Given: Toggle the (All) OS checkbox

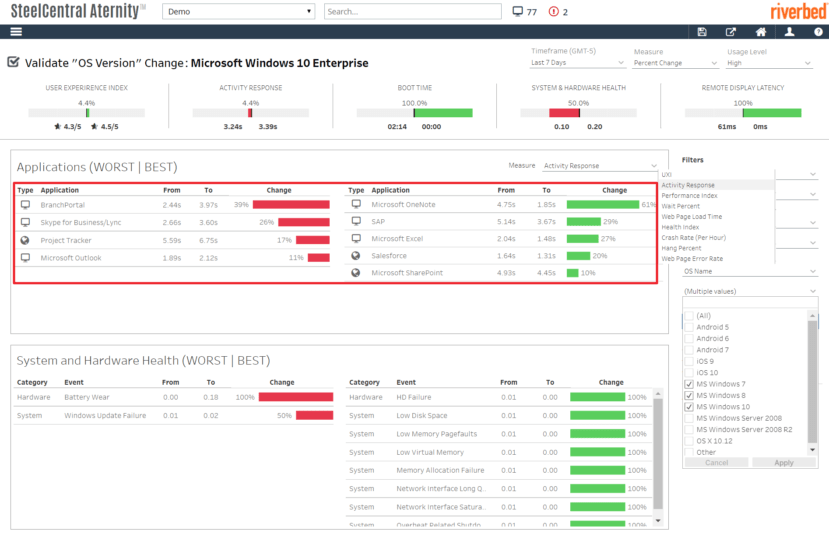Looking at the screenshot, I should [x=689, y=316].
